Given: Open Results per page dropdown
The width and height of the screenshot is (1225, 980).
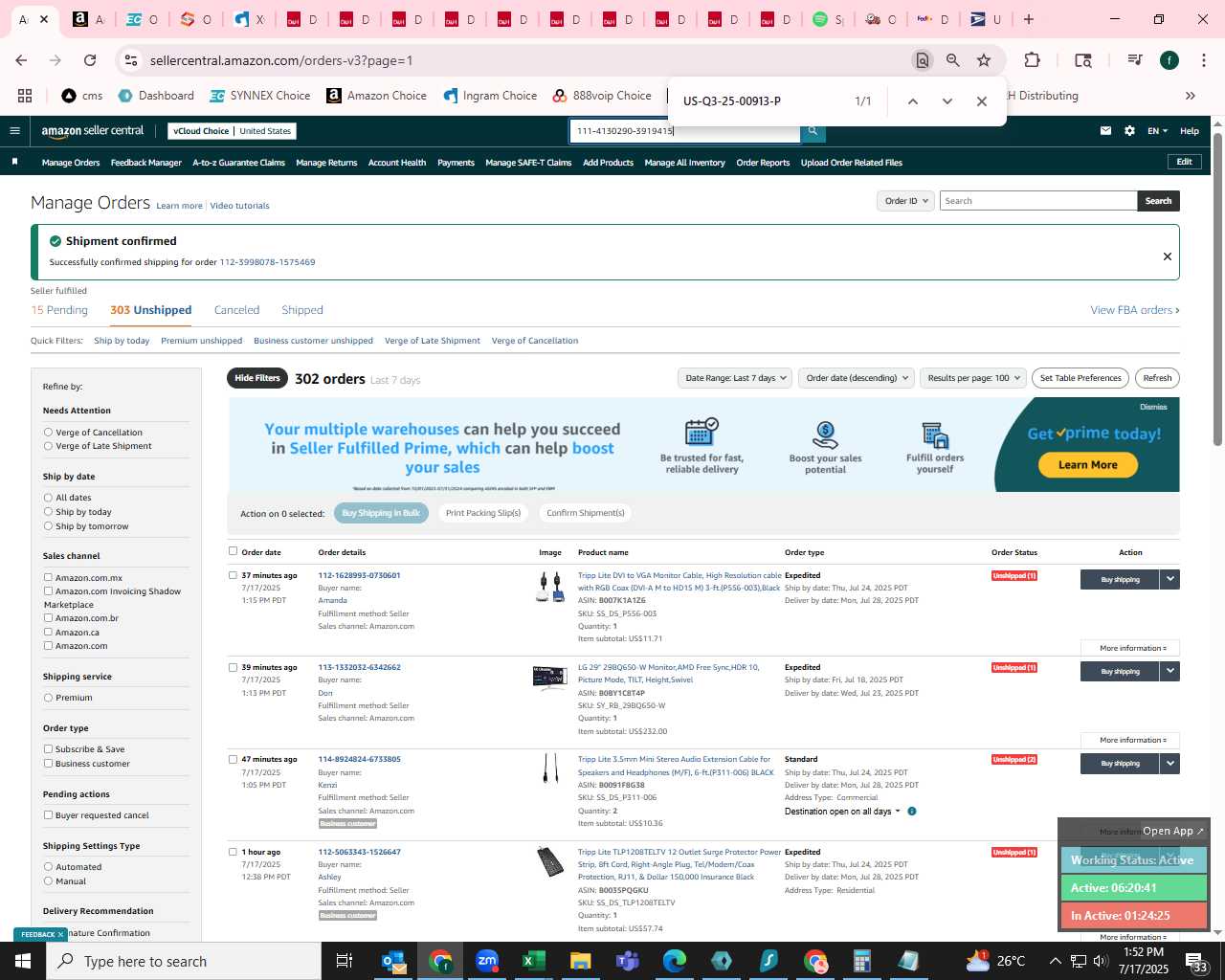Looking at the screenshot, I should pos(972,378).
